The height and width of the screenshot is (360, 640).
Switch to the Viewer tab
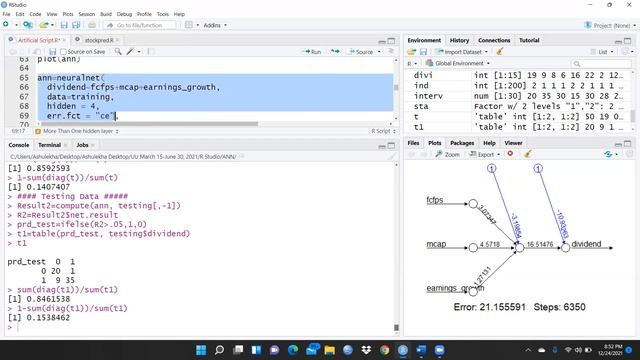tap(513, 143)
